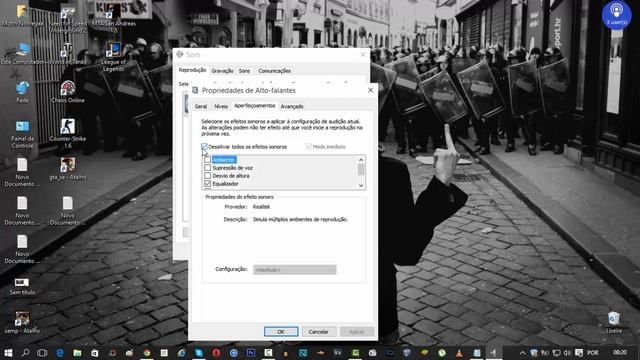Select the samp - Atalho shortcut
This screenshot has width=640, height=360.
click(x=22, y=322)
